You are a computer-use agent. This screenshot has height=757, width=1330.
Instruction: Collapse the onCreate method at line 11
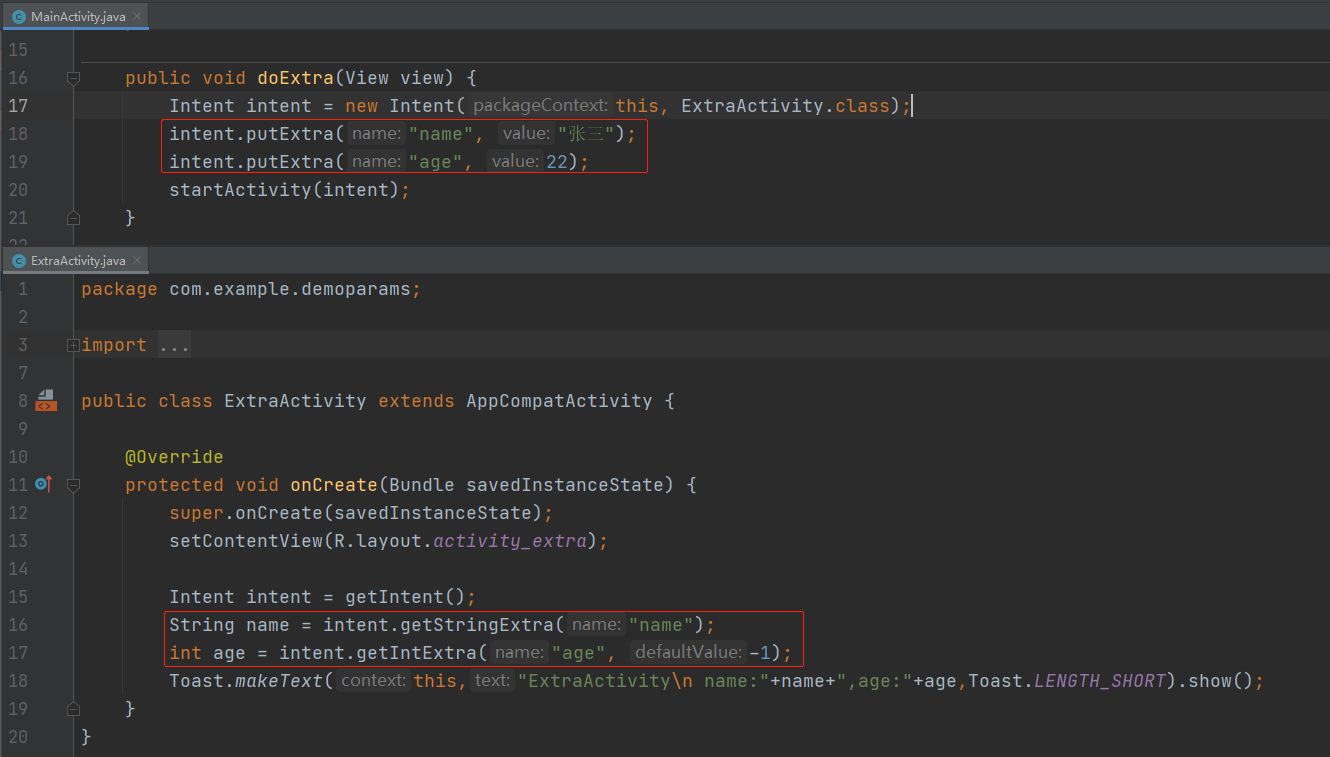73,485
